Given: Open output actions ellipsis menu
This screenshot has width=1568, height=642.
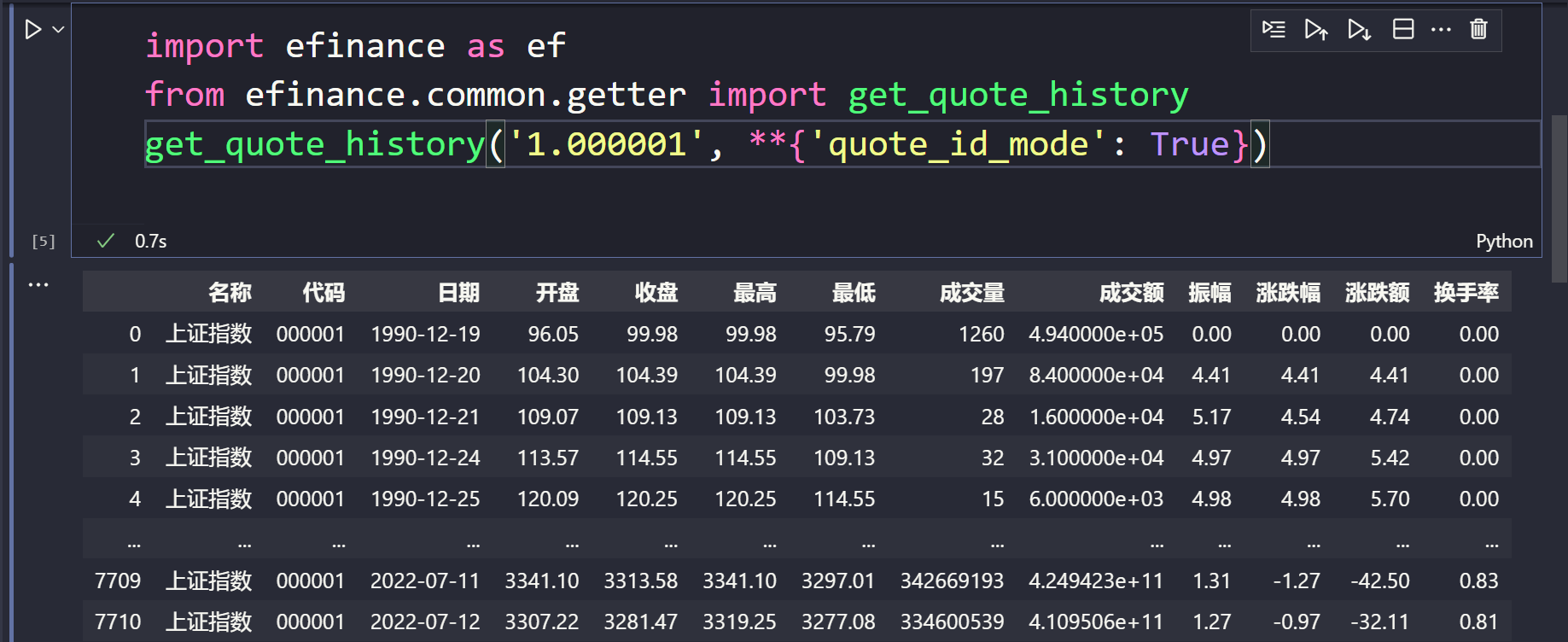Looking at the screenshot, I should coord(38,284).
